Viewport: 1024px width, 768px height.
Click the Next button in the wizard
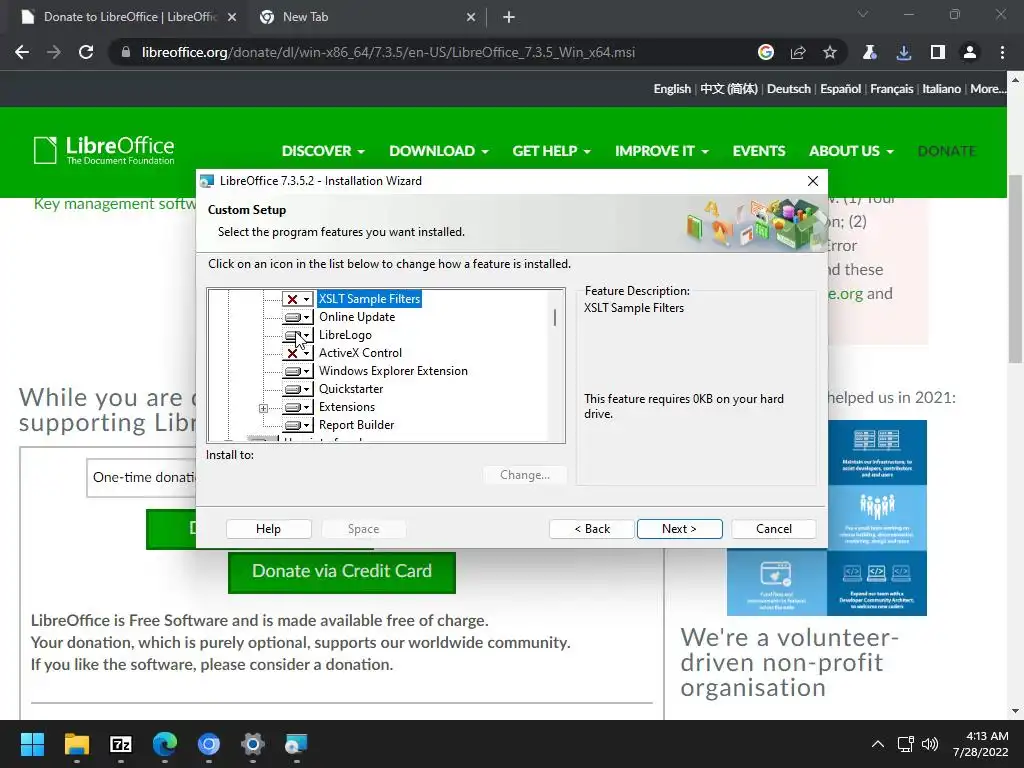(x=679, y=529)
